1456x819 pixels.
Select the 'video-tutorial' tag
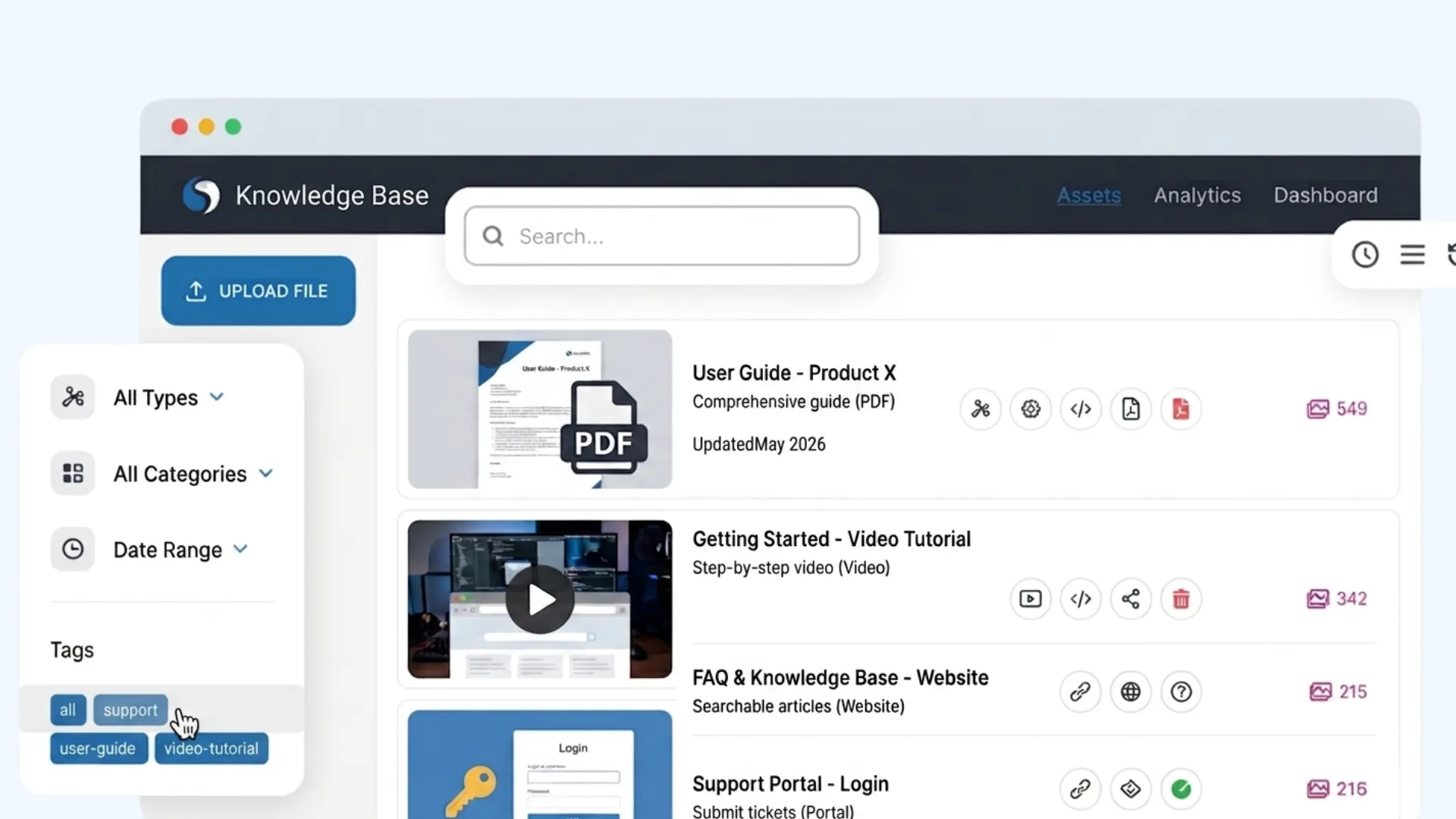click(x=212, y=749)
